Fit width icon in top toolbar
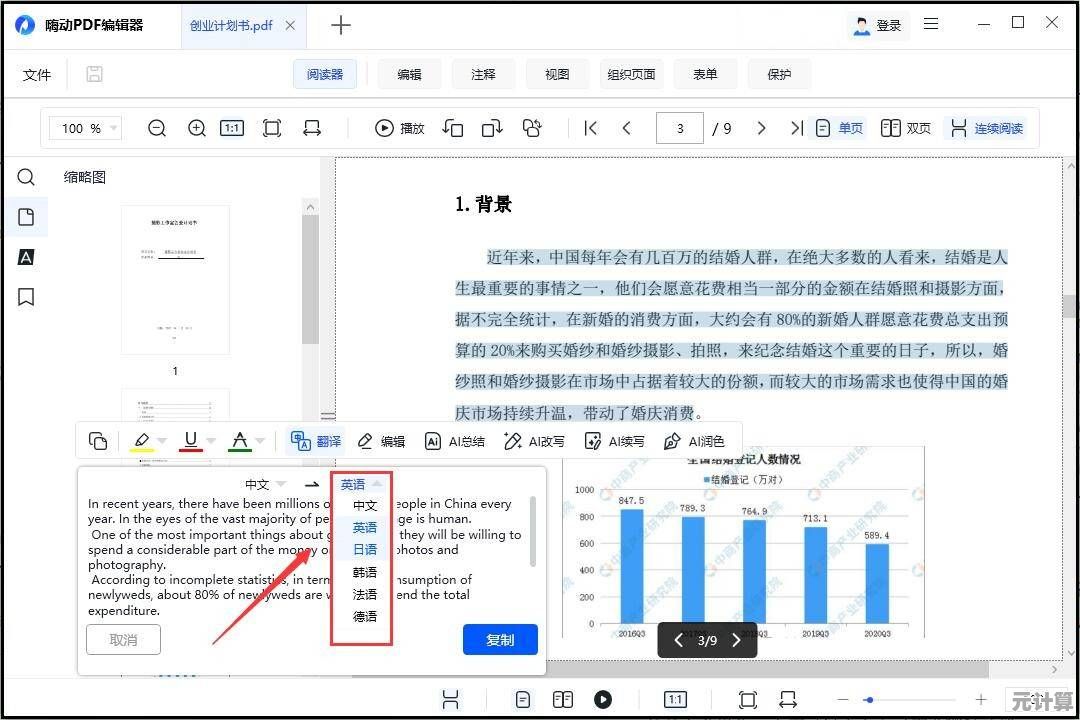Screen dimensions: 1080x720 tap(312, 128)
